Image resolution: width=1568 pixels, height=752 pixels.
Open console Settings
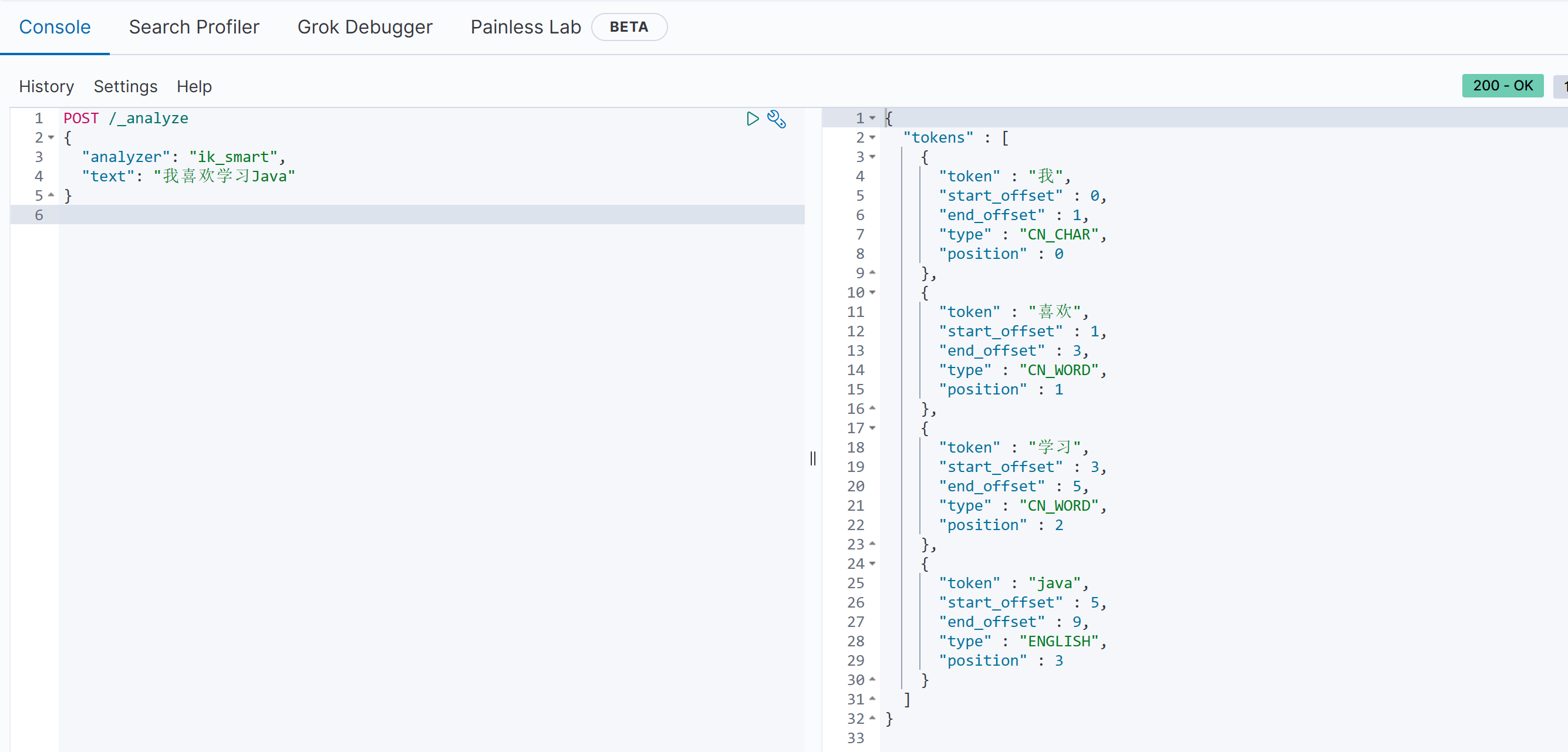[x=126, y=86]
